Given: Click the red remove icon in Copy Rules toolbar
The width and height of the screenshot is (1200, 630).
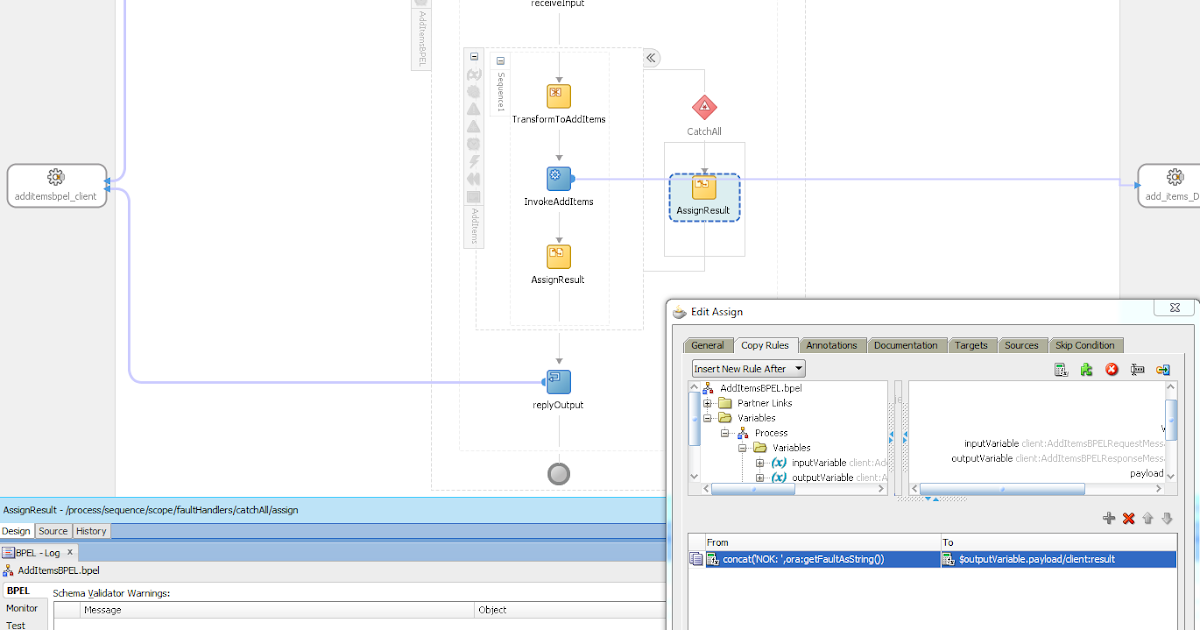Looking at the screenshot, I should click(1111, 369).
